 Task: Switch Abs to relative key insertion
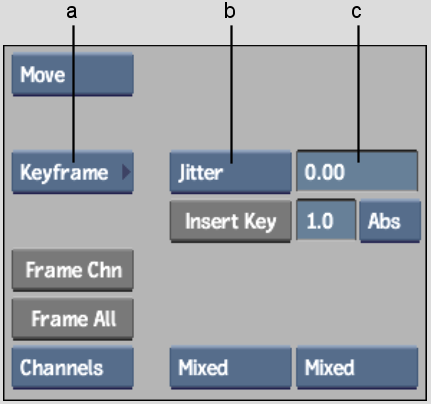pyautogui.click(x=390, y=221)
